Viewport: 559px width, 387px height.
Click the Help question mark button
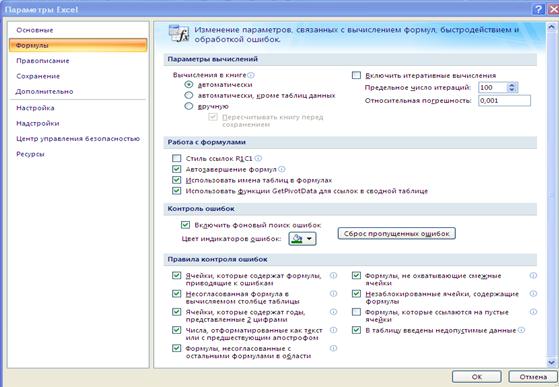pyautogui.click(x=538, y=10)
